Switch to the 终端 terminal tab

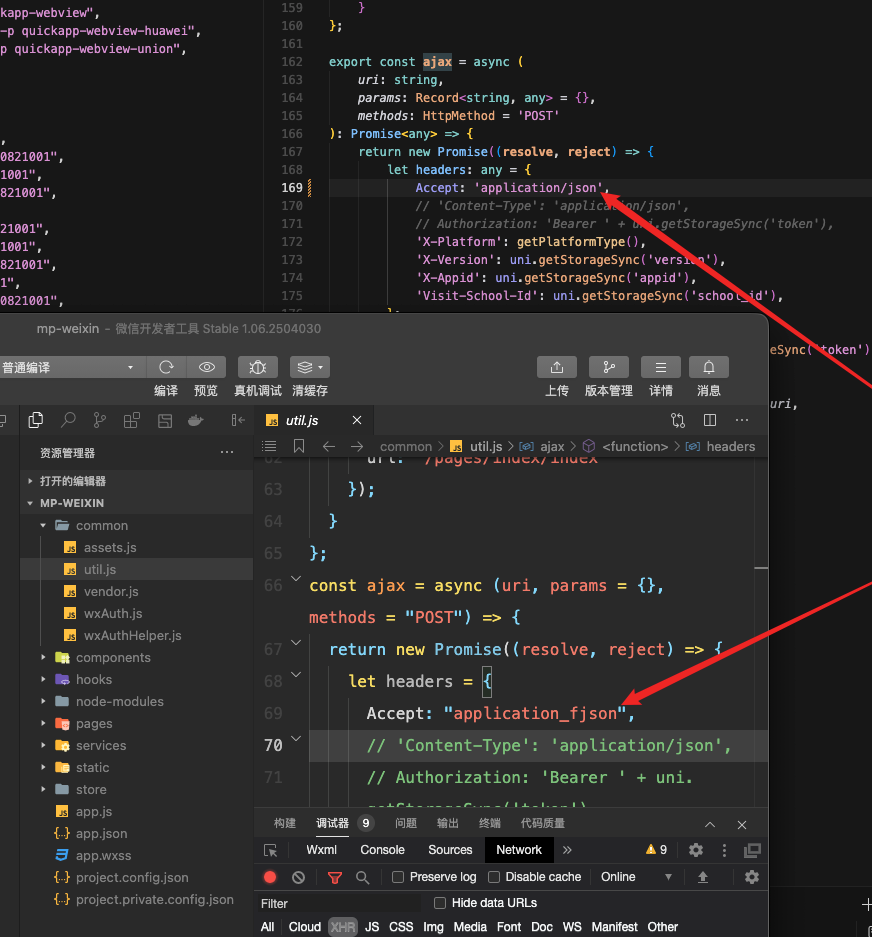pos(490,823)
